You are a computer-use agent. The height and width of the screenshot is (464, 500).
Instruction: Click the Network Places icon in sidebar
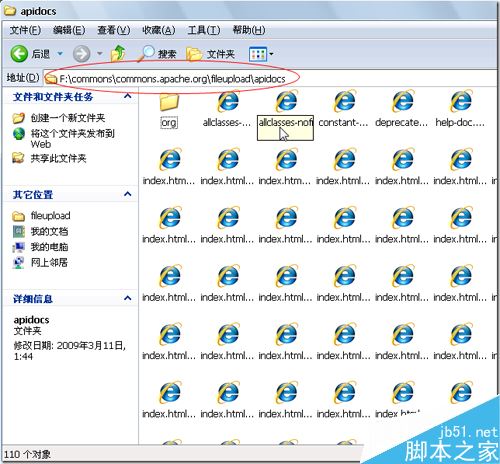click(19, 263)
